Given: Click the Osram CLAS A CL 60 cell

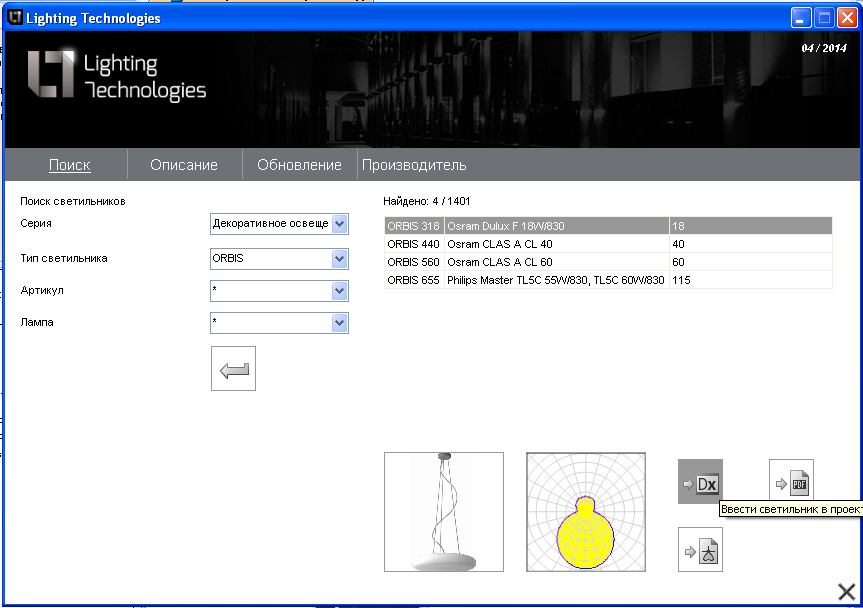Looking at the screenshot, I should [556, 262].
